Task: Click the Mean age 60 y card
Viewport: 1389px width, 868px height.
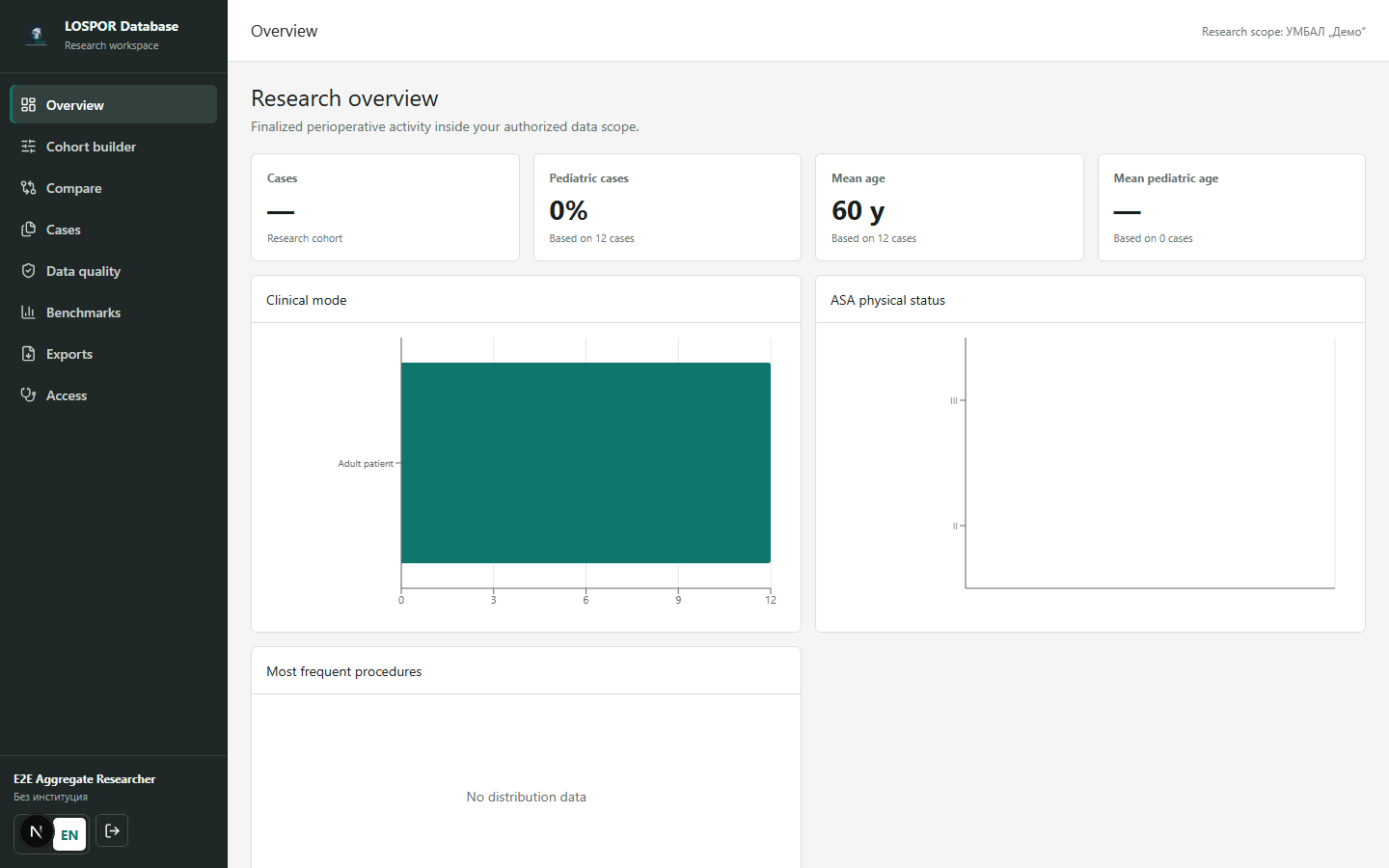Action: (x=949, y=207)
